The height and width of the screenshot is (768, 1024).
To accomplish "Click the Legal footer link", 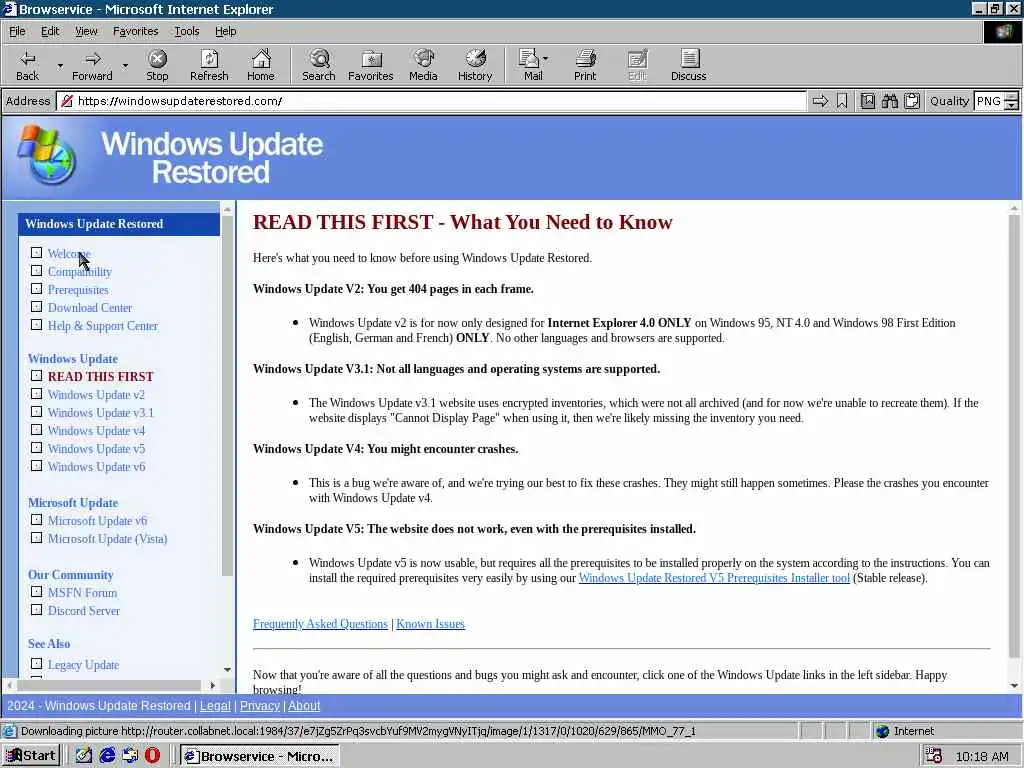I will [215, 706].
